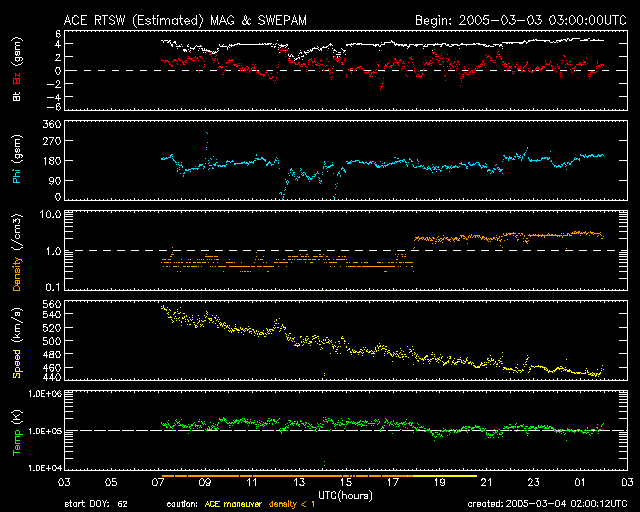Click the yellow 'Speed (km/s)' axis label
This screenshot has width=640, height=512.
[x=17, y=343]
